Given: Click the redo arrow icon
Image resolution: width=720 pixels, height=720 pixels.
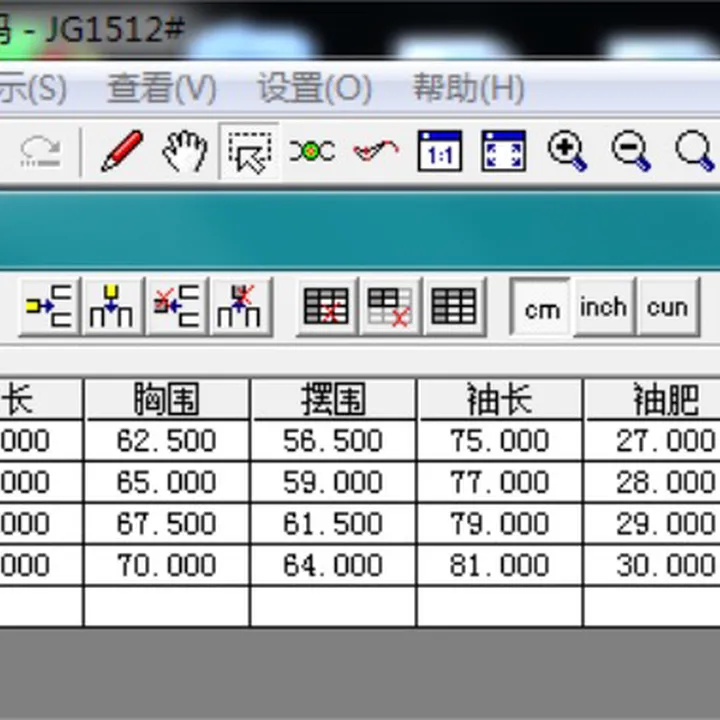Looking at the screenshot, I should 40,152.
